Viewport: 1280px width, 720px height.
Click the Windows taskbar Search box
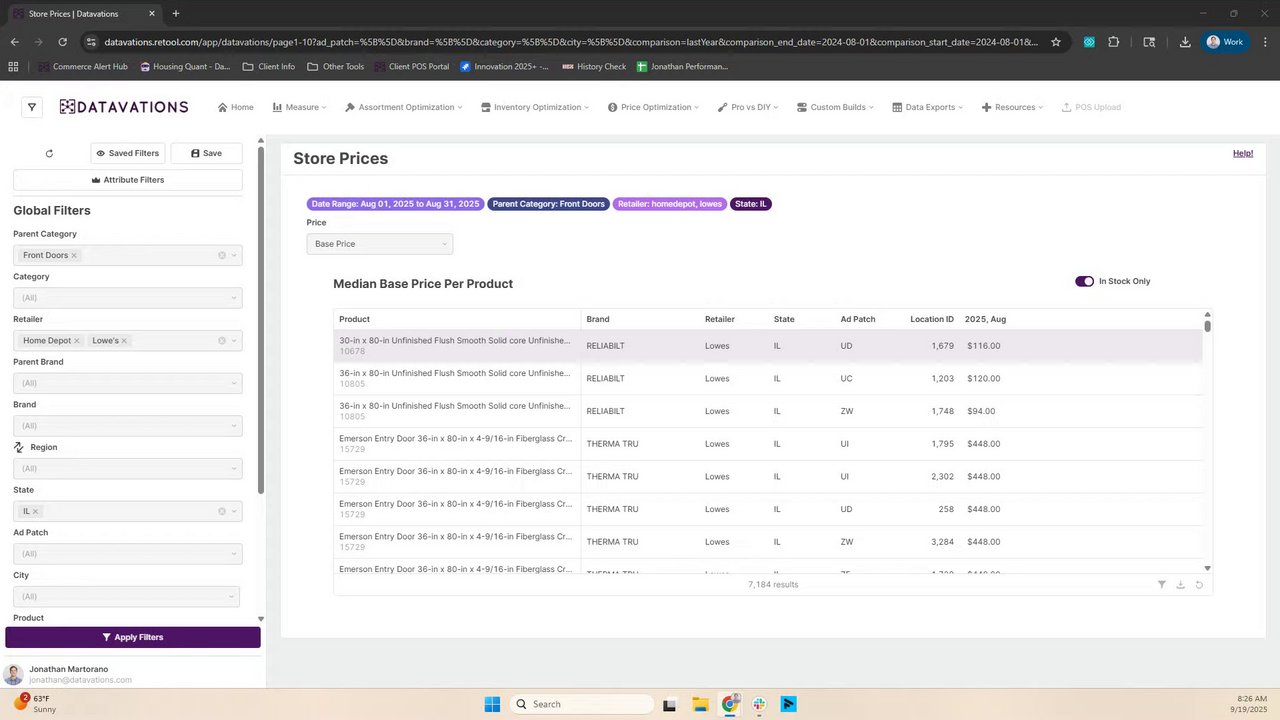pos(580,704)
